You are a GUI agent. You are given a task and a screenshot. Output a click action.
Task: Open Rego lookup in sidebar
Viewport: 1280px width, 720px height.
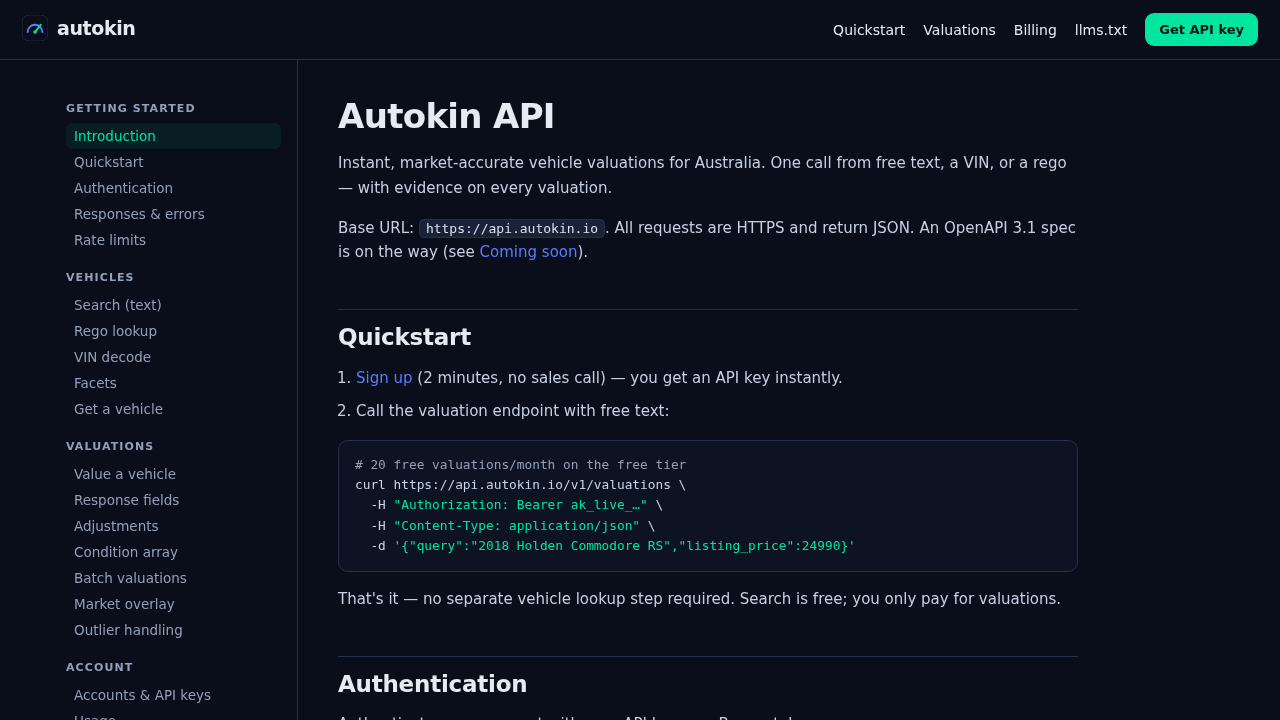173,331
